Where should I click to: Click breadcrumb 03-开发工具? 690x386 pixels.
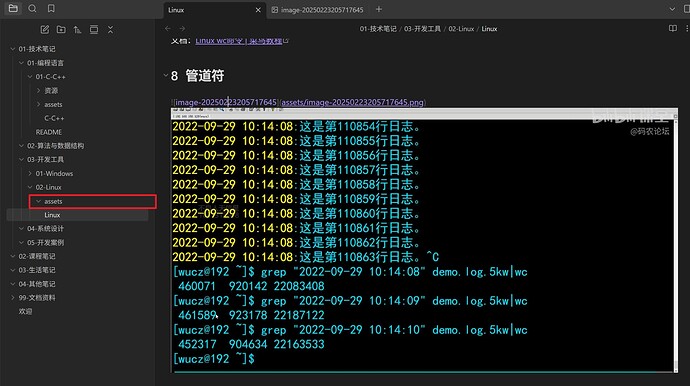pyautogui.click(x=422, y=29)
